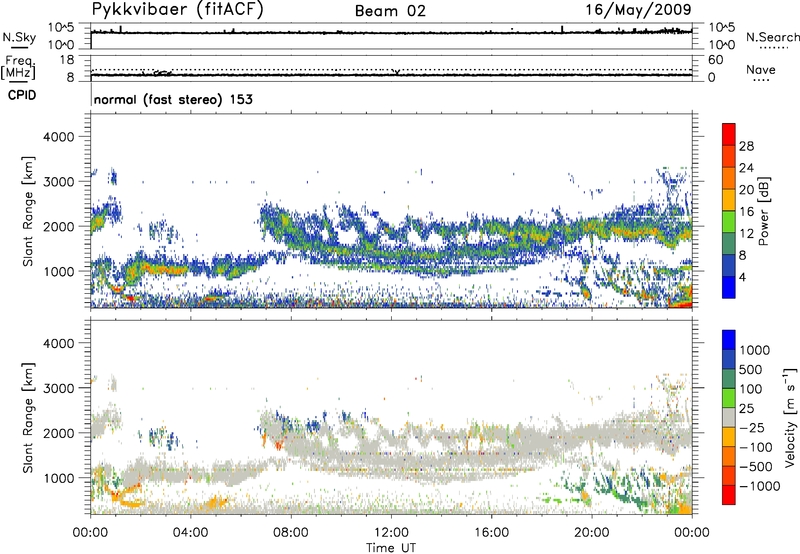Click the Pykkvibaer (fitACF) title
800x554 pixels.
(177, 9)
